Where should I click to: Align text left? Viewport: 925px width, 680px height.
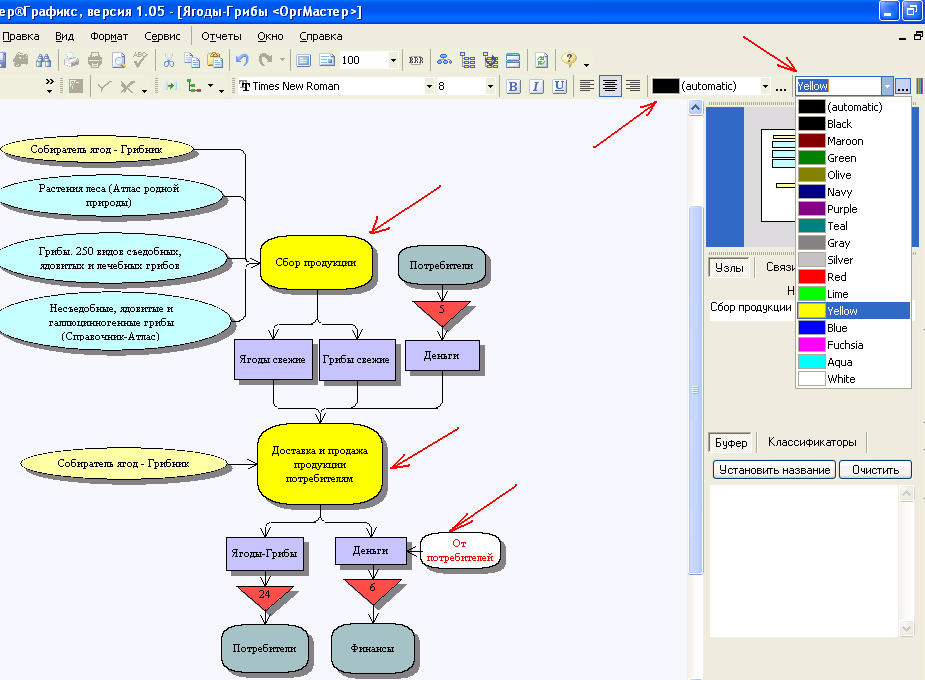tap(586, 86)
